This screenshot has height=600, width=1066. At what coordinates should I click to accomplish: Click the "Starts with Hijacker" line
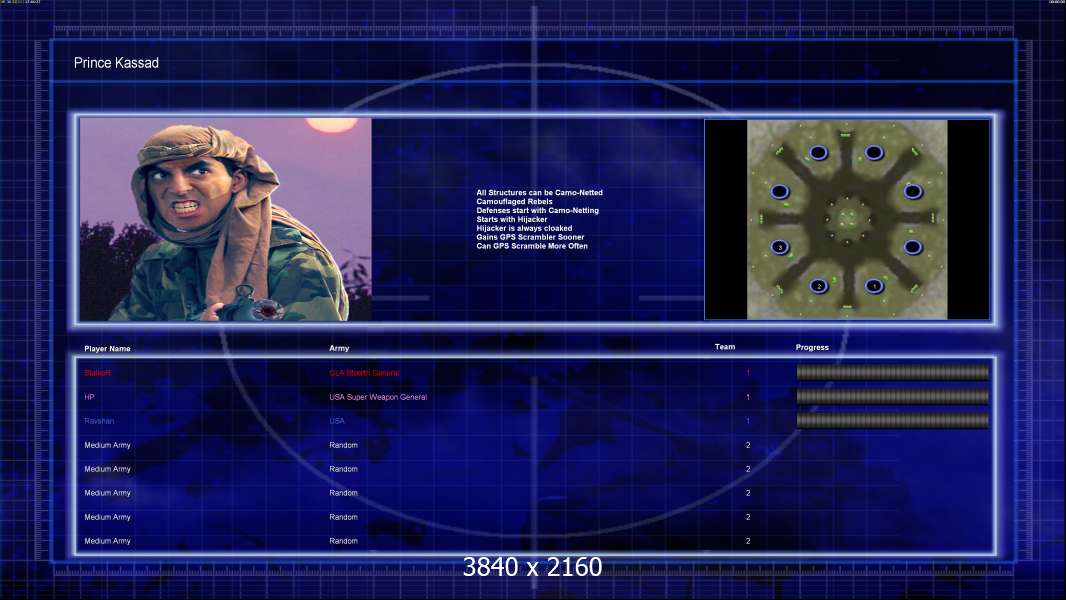(511, 219)
